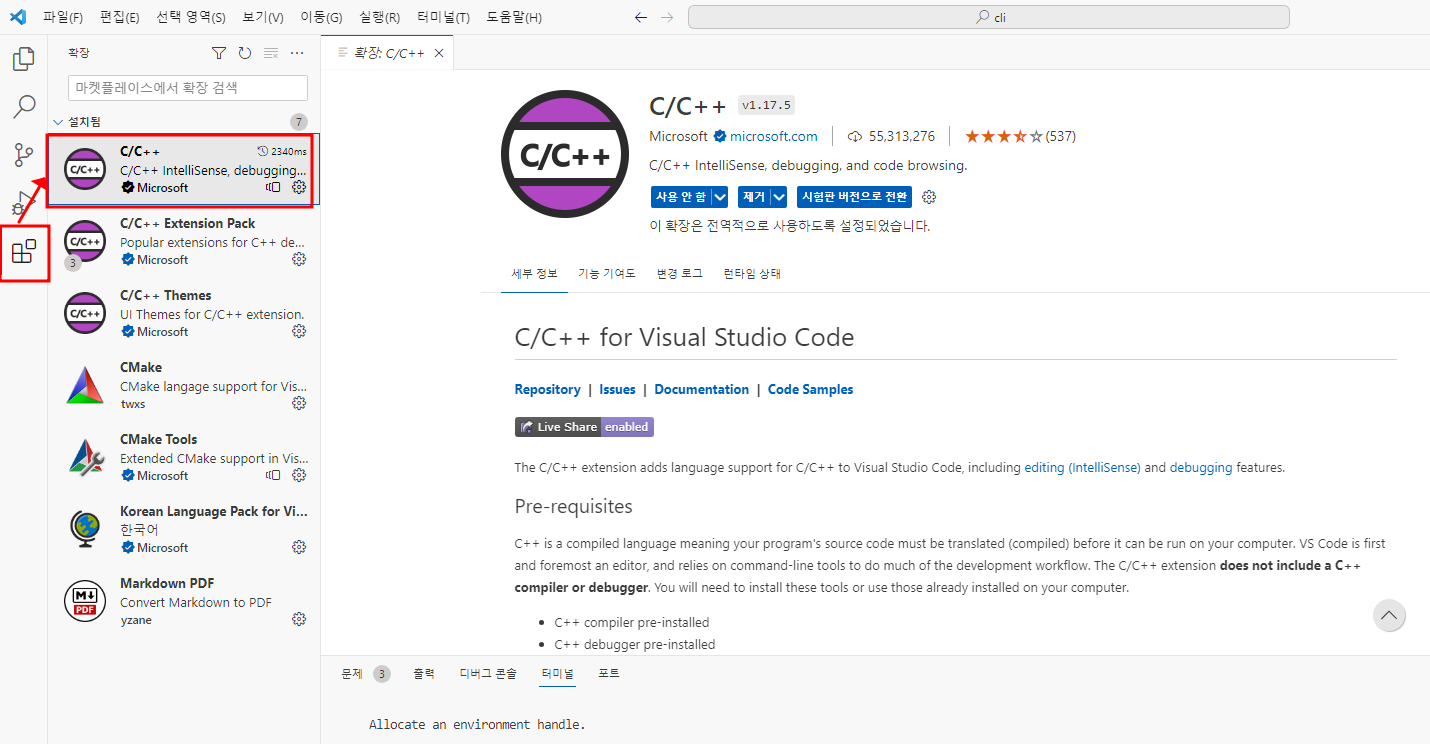Click remote indicator icon on CMake Tools row
Screen dimensions: 1430x744
[x=273, y=475]
